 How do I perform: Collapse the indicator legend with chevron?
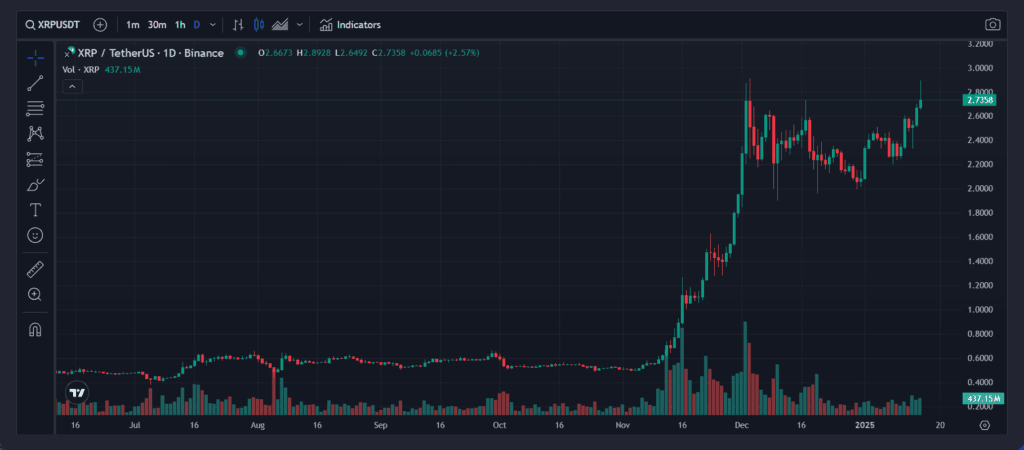(72, 86)
